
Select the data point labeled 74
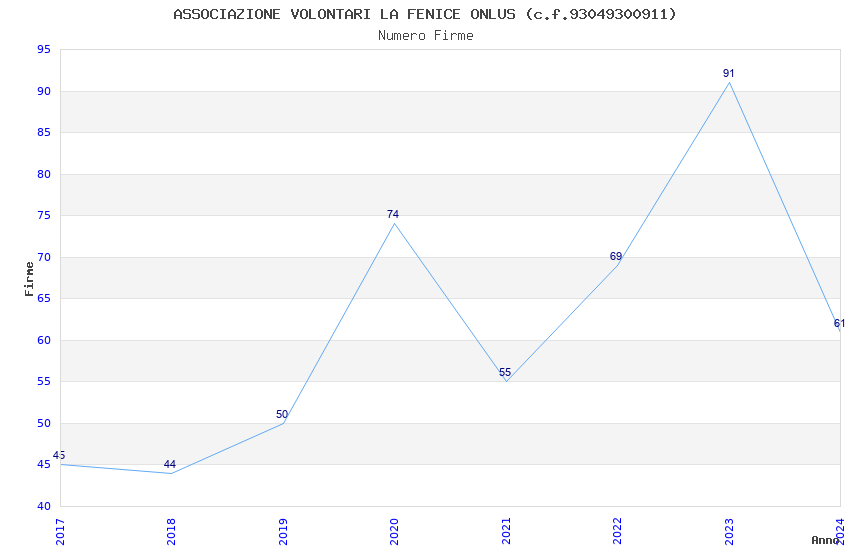tap(393, 214)
